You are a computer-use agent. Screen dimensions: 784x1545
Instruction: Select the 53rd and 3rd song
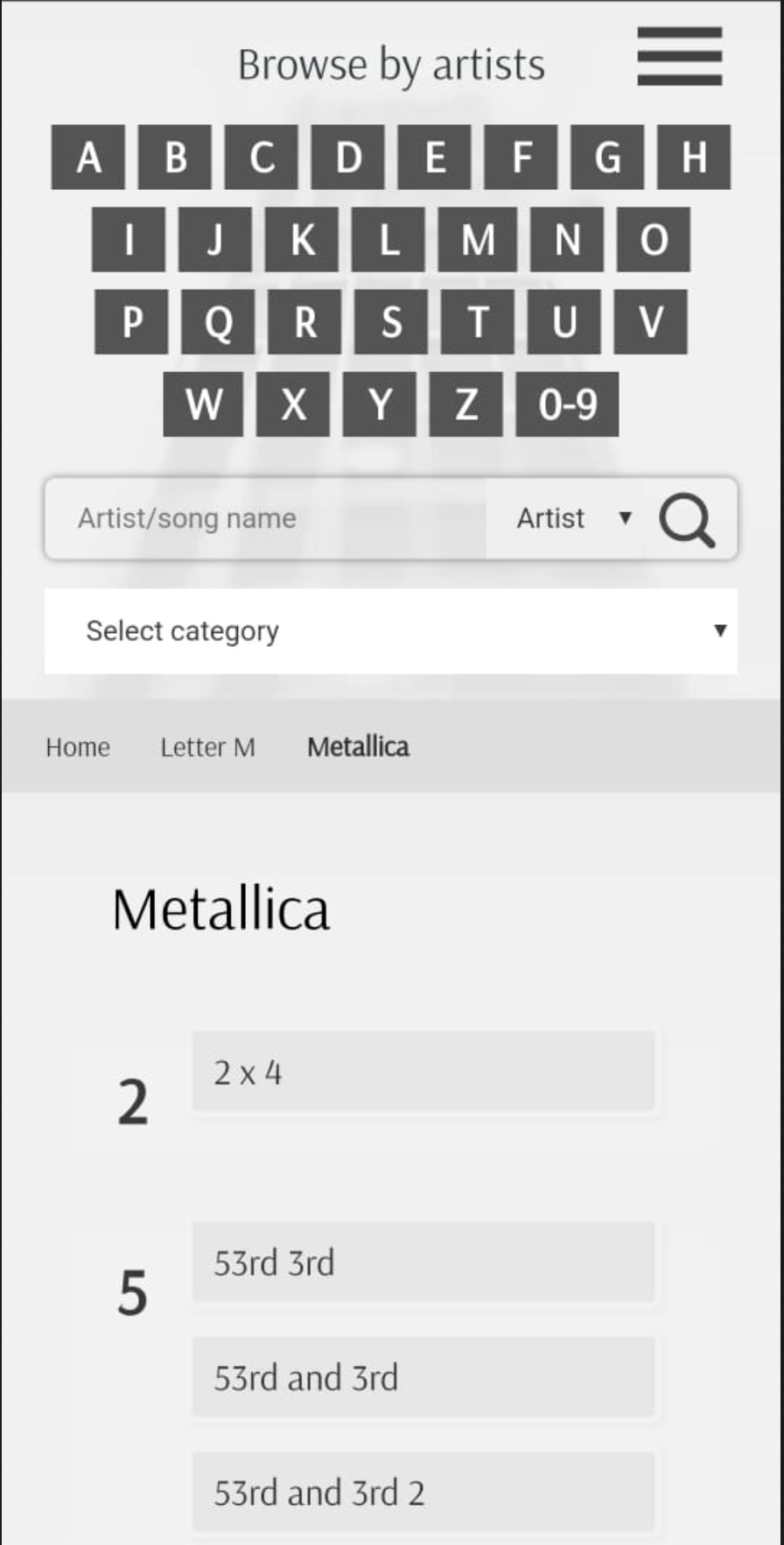pyautogui.click(x=423, y=1377)
